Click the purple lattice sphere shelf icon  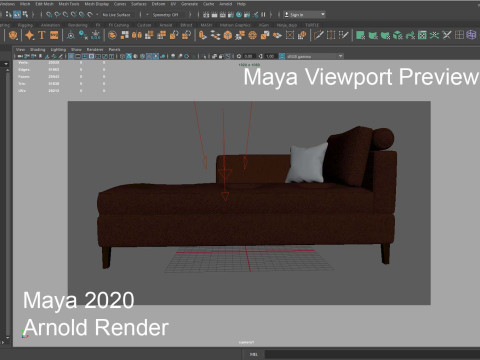coord(471,35)
